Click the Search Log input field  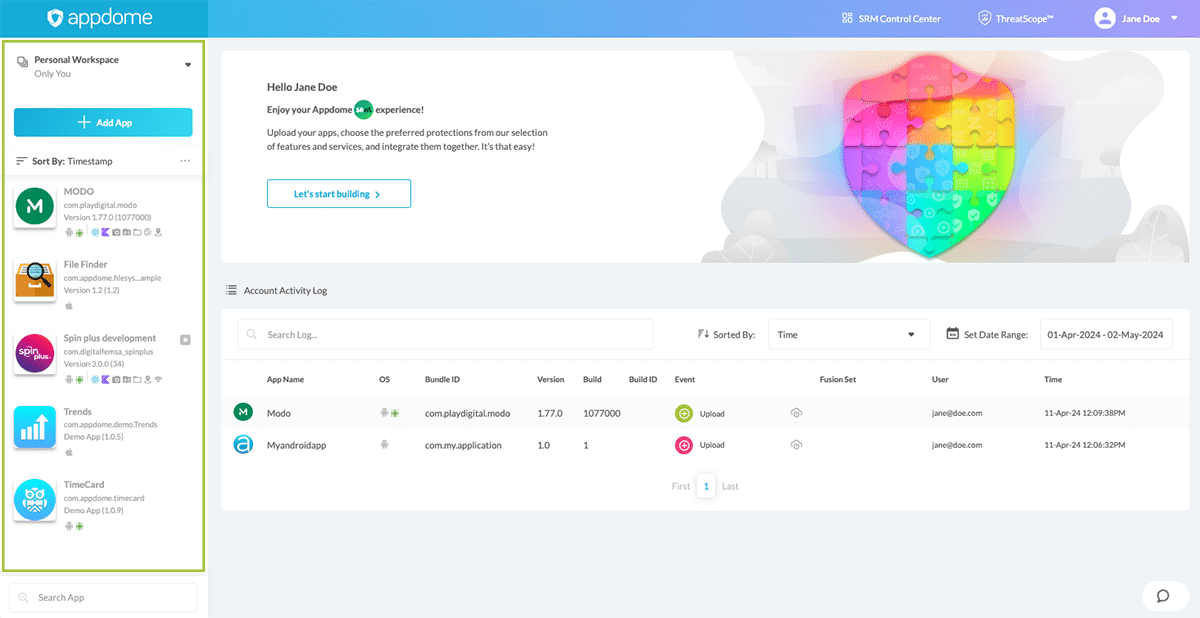pyautogui.click(x=445, y=334)
